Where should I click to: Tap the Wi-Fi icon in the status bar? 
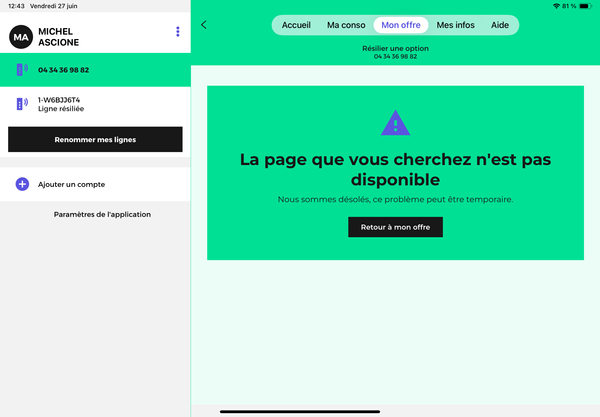click(x=556, y=6)
